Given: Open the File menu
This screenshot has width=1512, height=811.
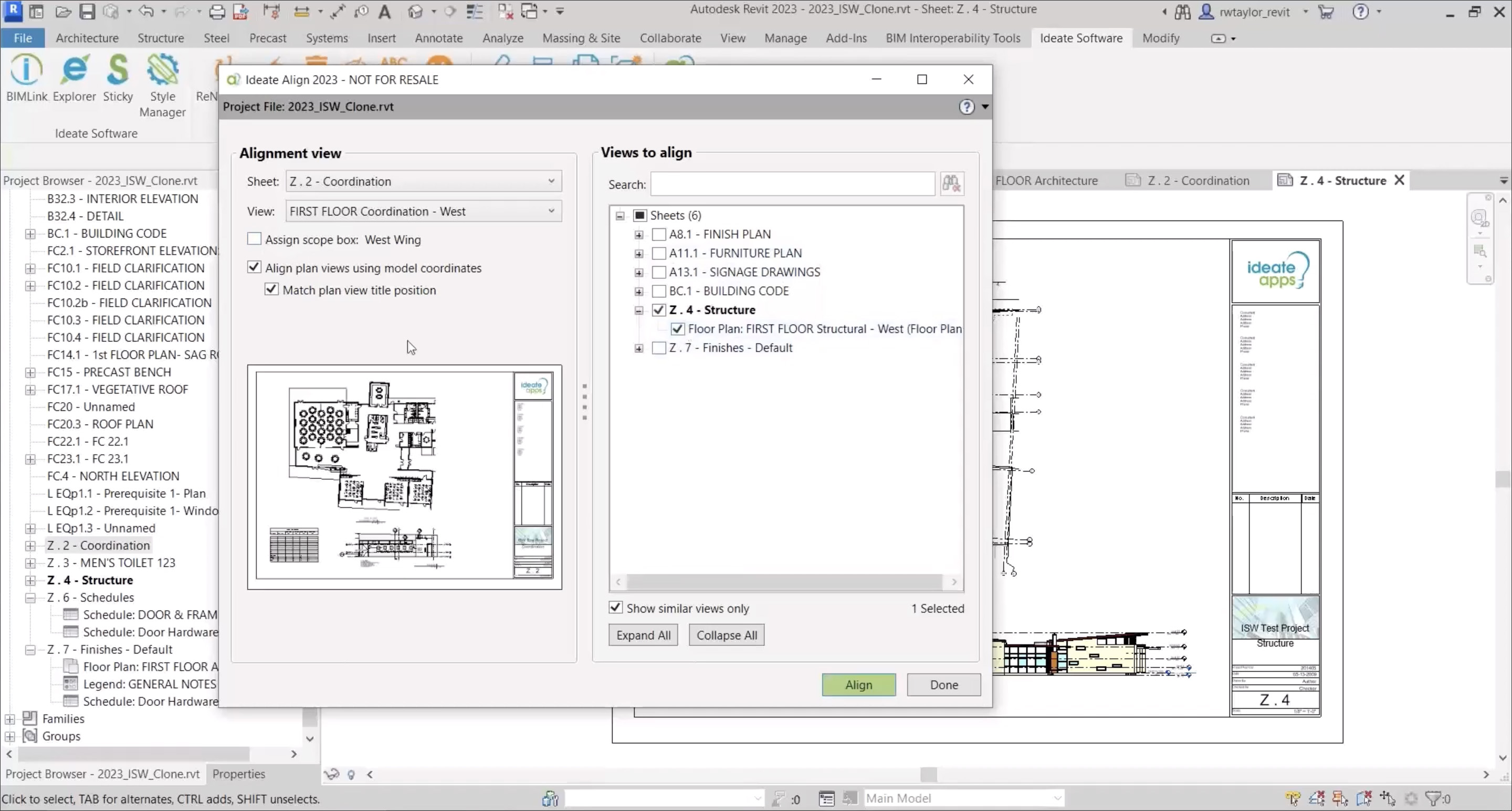Looking at the screenshot, I should click(23, 38).
